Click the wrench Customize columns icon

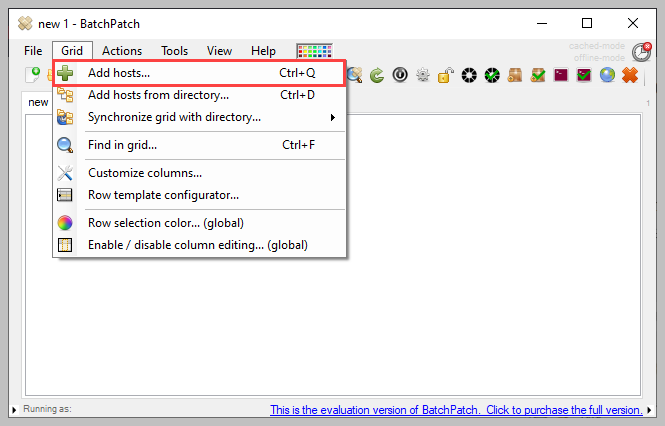click(65, 173)
